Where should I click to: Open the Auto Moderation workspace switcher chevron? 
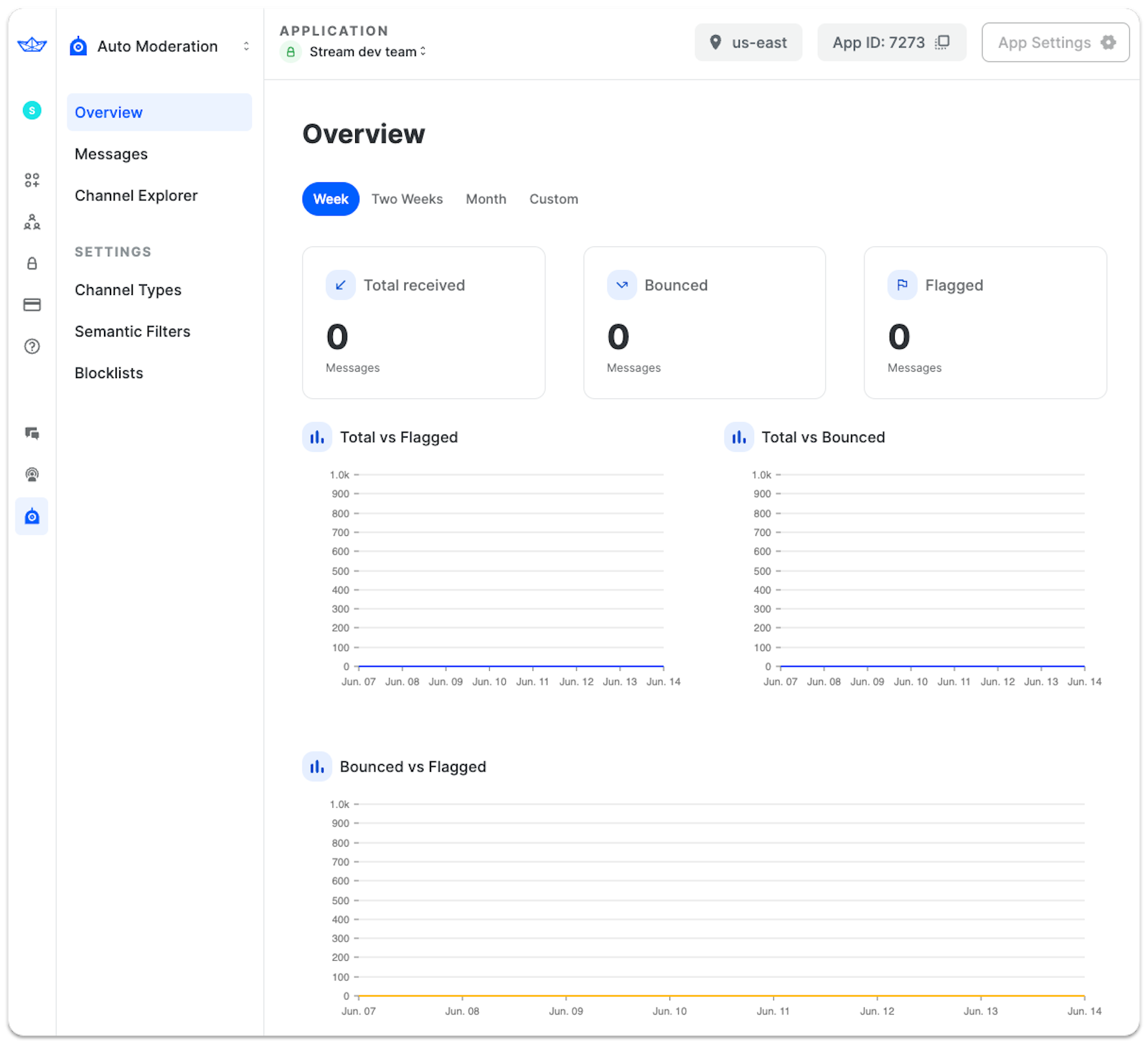pyautogui.click(x=246, y=46)
